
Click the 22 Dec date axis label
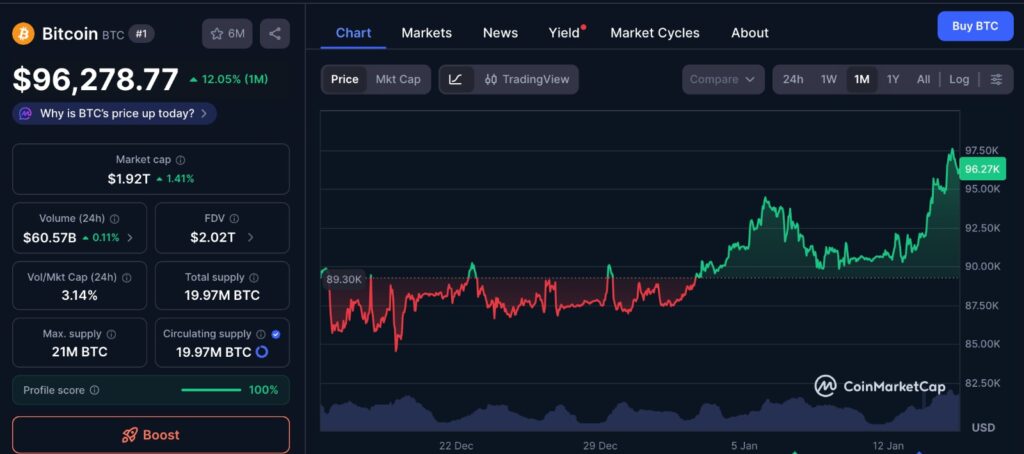point(456,446)
